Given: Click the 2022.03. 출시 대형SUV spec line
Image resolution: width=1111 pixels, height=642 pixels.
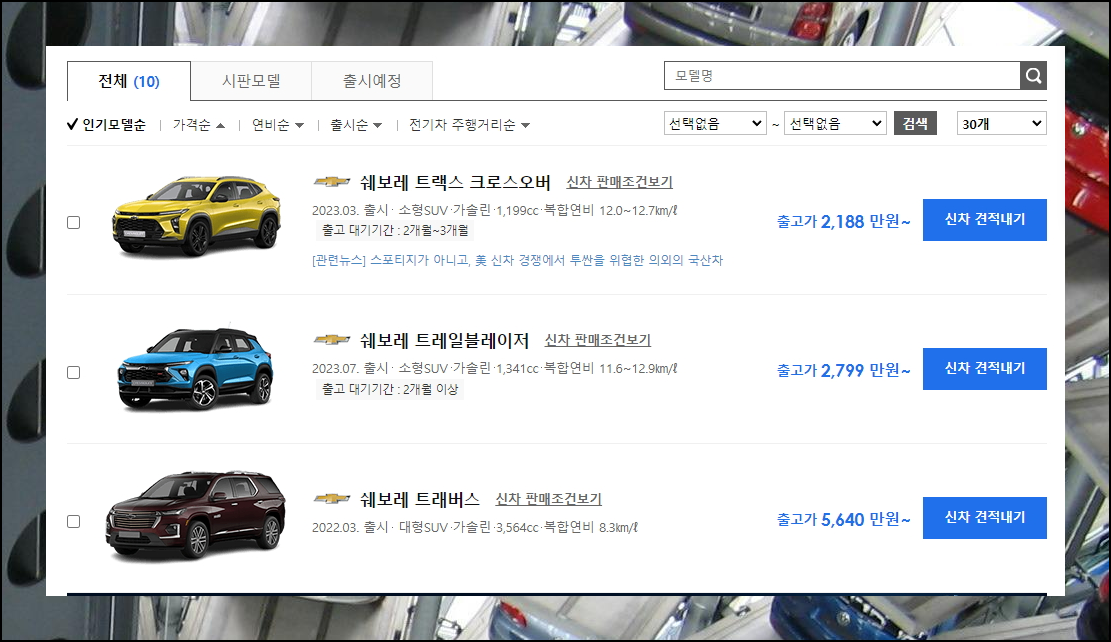Looking at the screenshot, I should (x=475, y=527).
